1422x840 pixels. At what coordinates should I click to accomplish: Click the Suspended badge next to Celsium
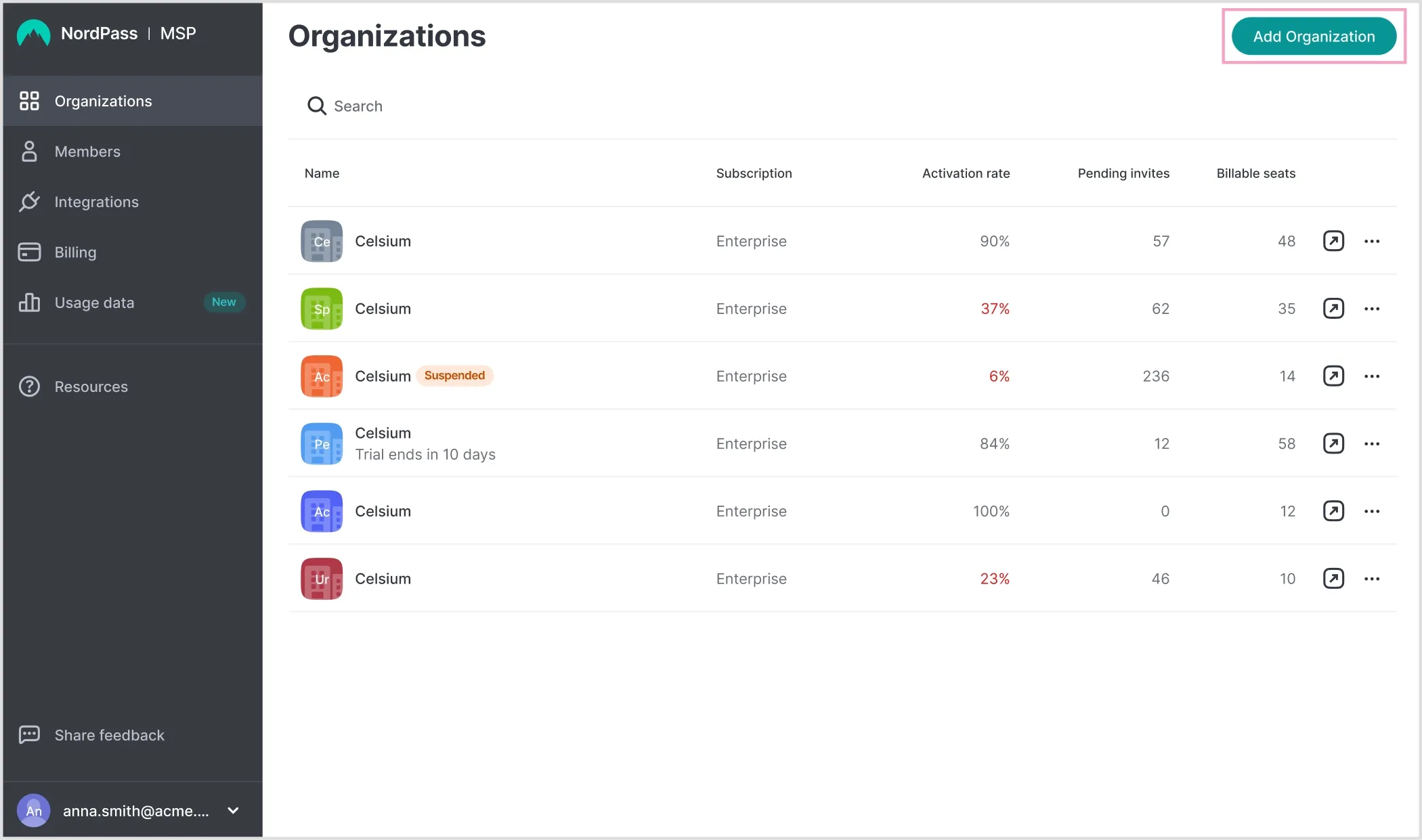(x=454, y=375)
